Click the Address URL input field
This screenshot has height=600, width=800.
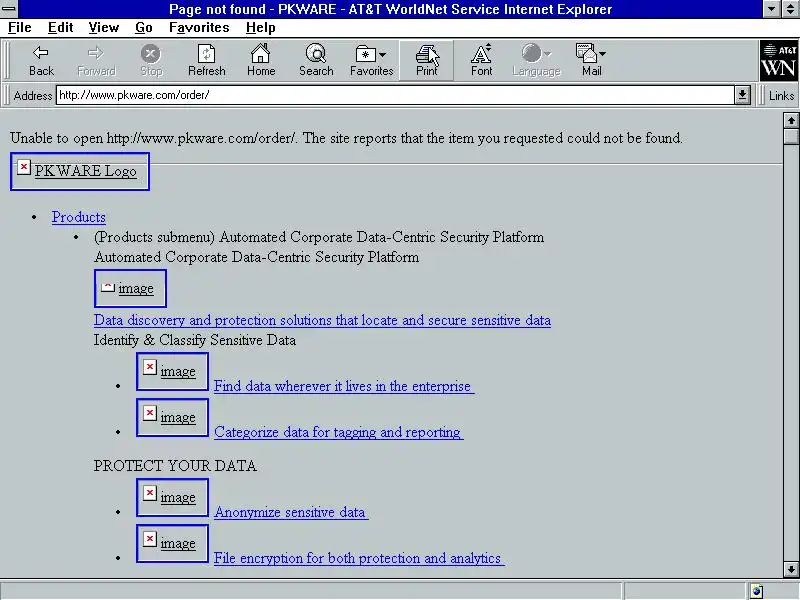[x=395, y=95]
